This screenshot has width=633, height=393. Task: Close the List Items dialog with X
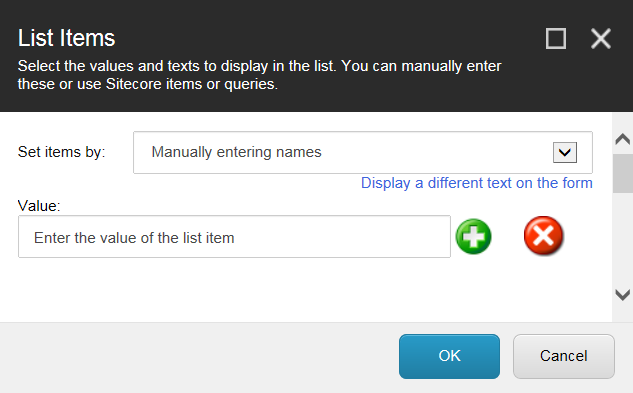tap(601, 39)
